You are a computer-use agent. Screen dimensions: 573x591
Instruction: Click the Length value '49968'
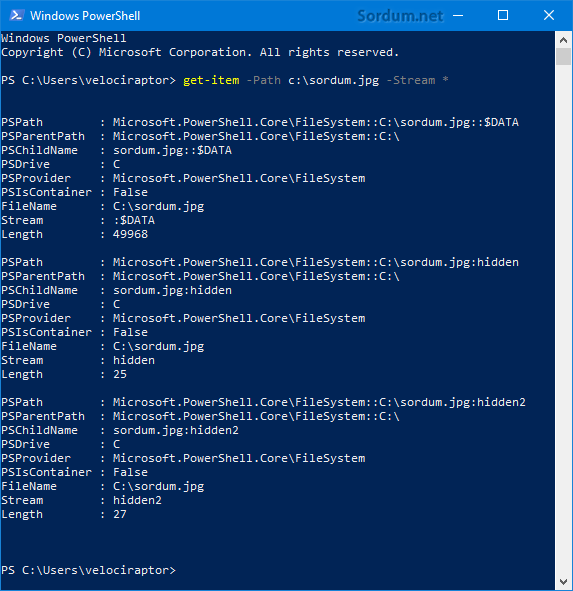tap(130, 234)
